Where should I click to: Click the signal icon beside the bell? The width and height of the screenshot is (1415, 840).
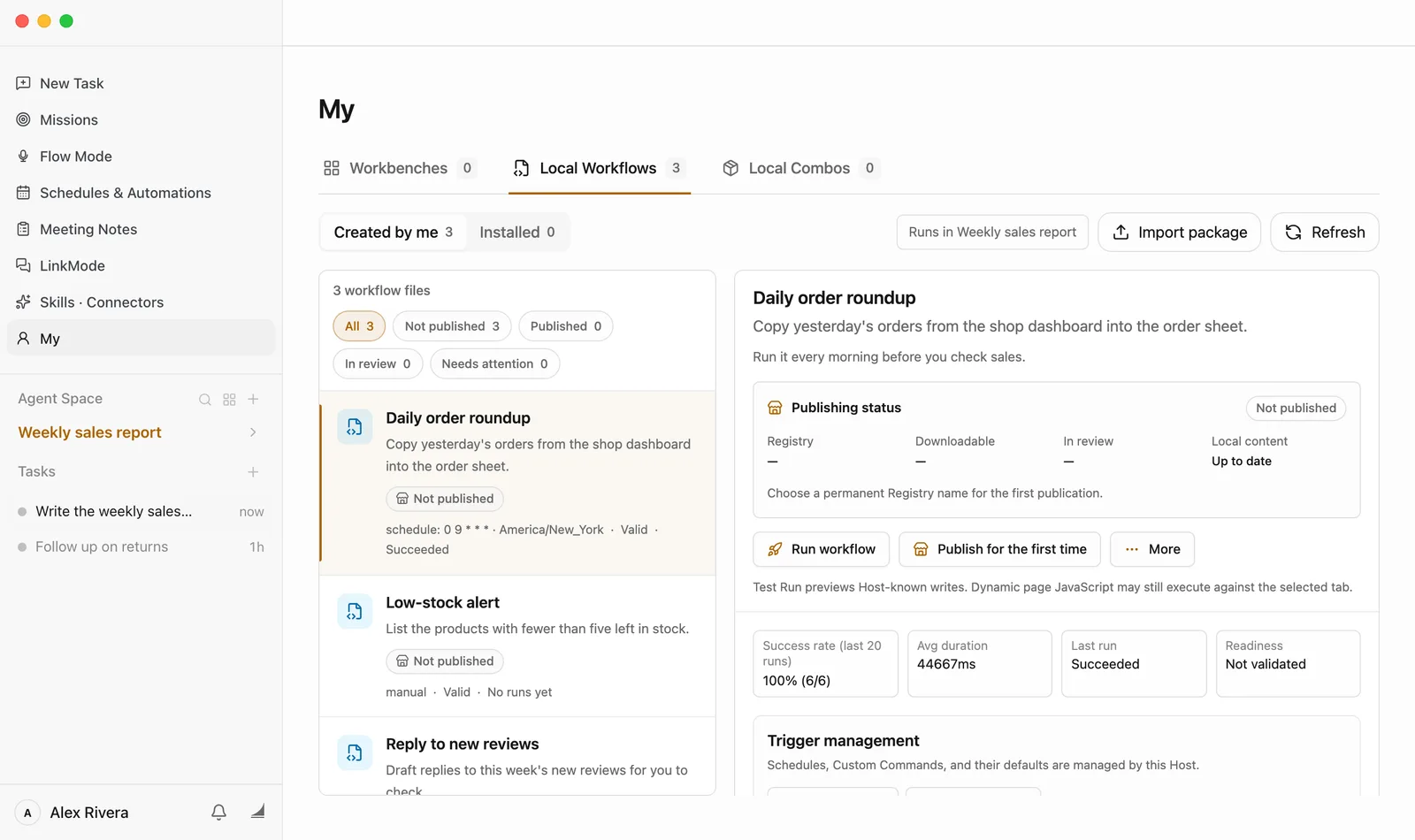(257, 812)
